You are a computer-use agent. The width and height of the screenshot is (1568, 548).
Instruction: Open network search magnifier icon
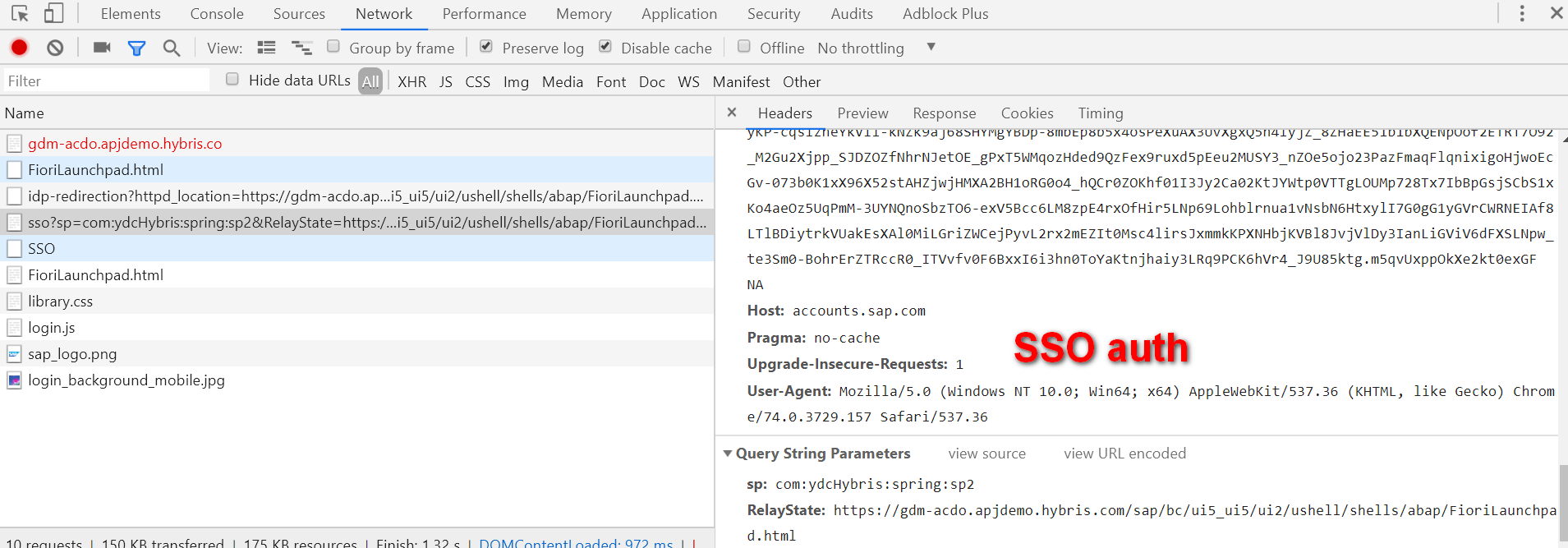coord(172,48)
